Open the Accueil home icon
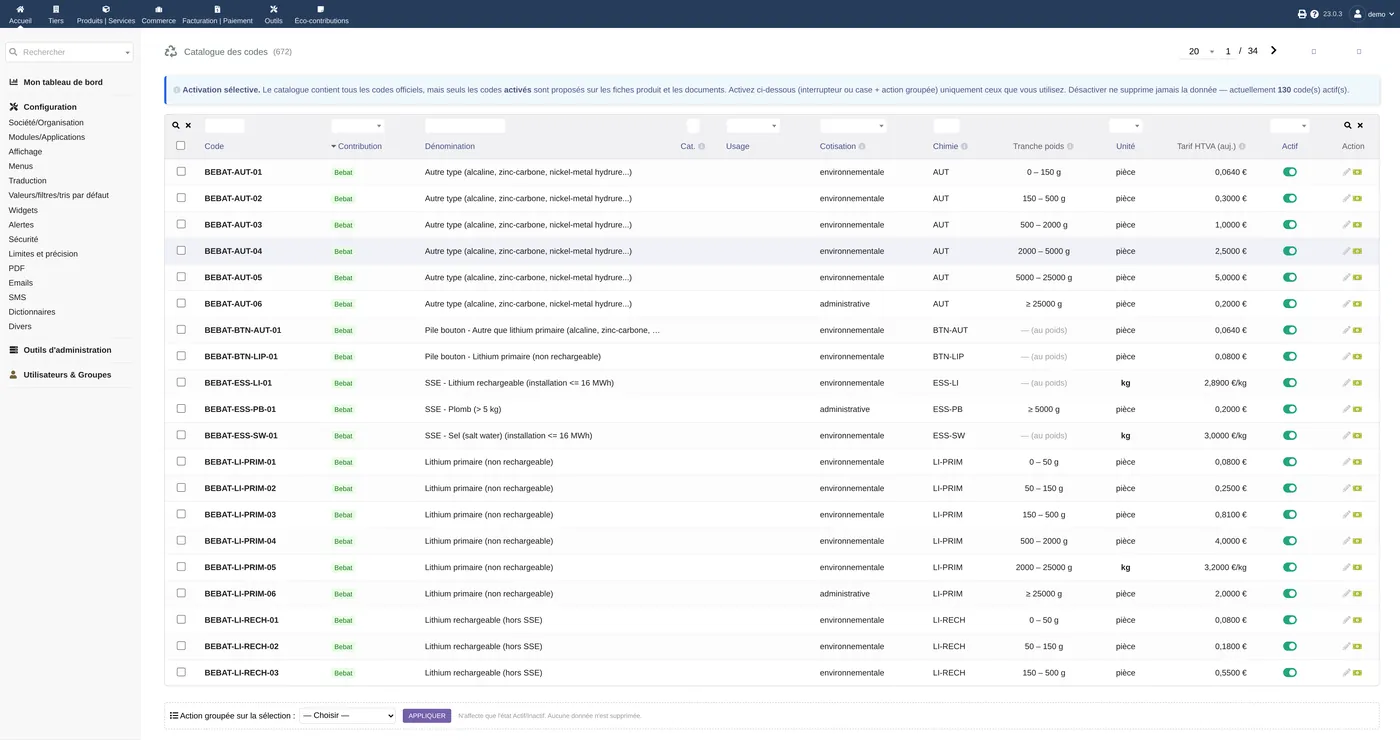Screen dimensions: 1400x740 pyautogui.click(x=20, y=9)
